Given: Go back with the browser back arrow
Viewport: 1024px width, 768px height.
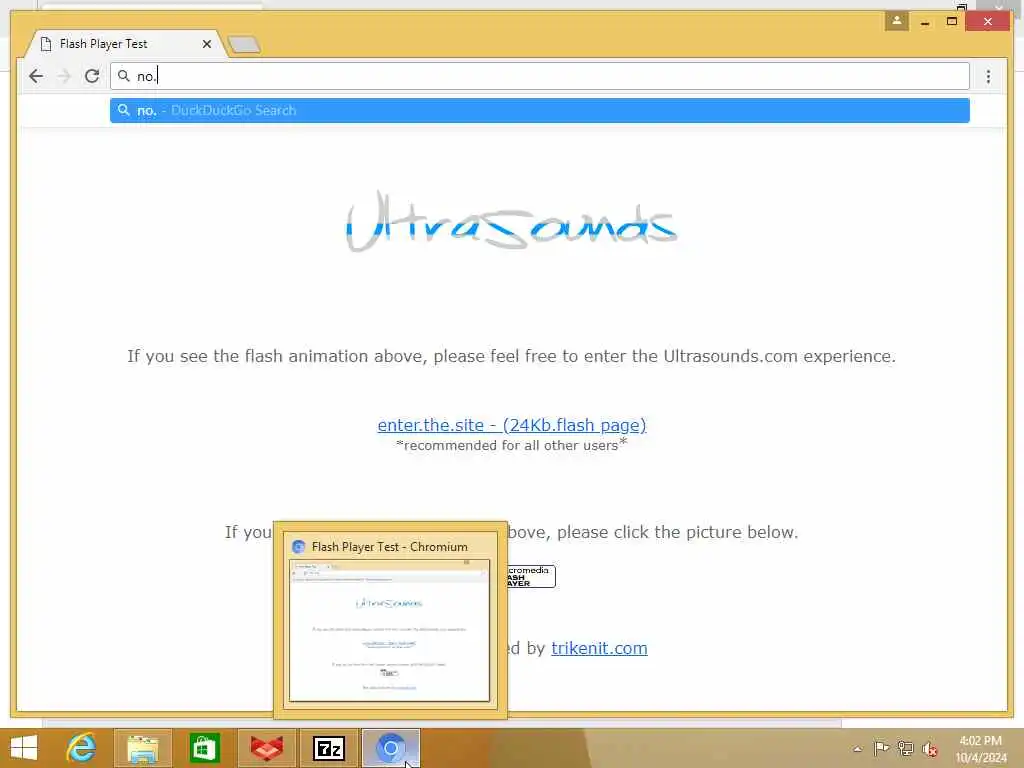Looking at the screenshot, I should coord(36,76).
